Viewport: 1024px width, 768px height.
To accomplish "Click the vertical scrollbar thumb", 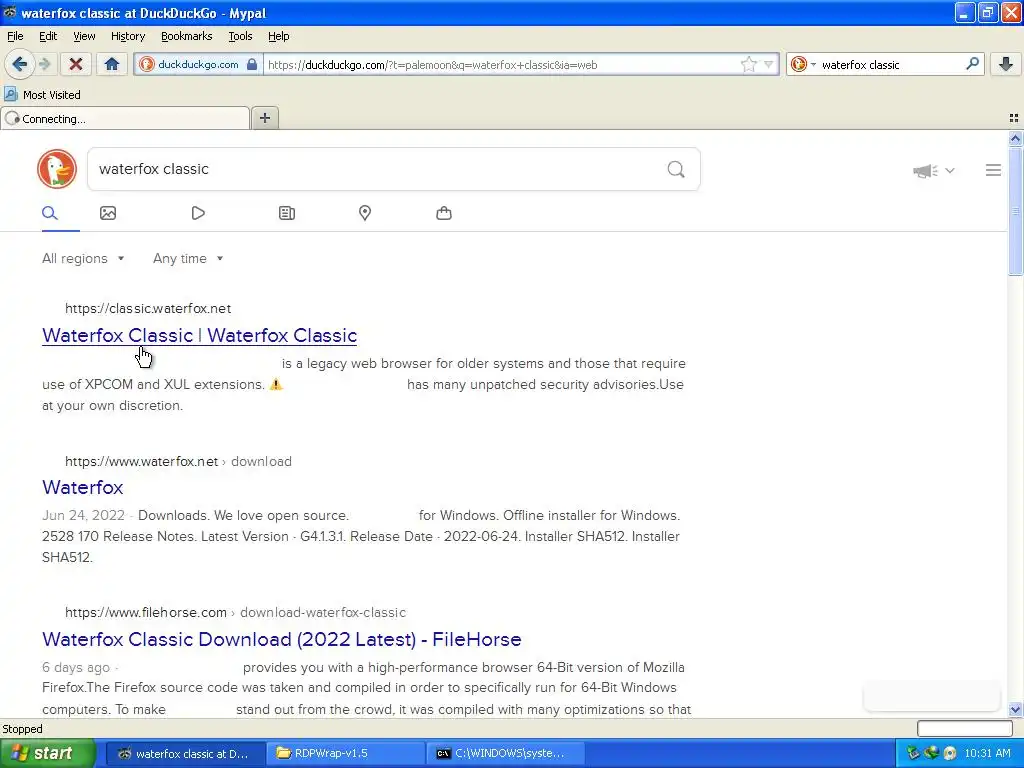I will [x=1015, y=212].
